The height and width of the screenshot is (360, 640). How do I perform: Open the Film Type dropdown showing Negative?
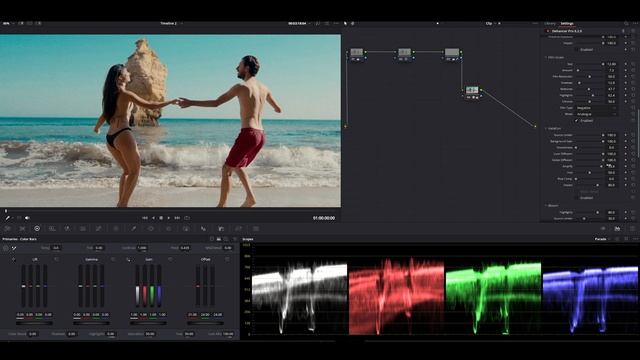pos(596,108)
